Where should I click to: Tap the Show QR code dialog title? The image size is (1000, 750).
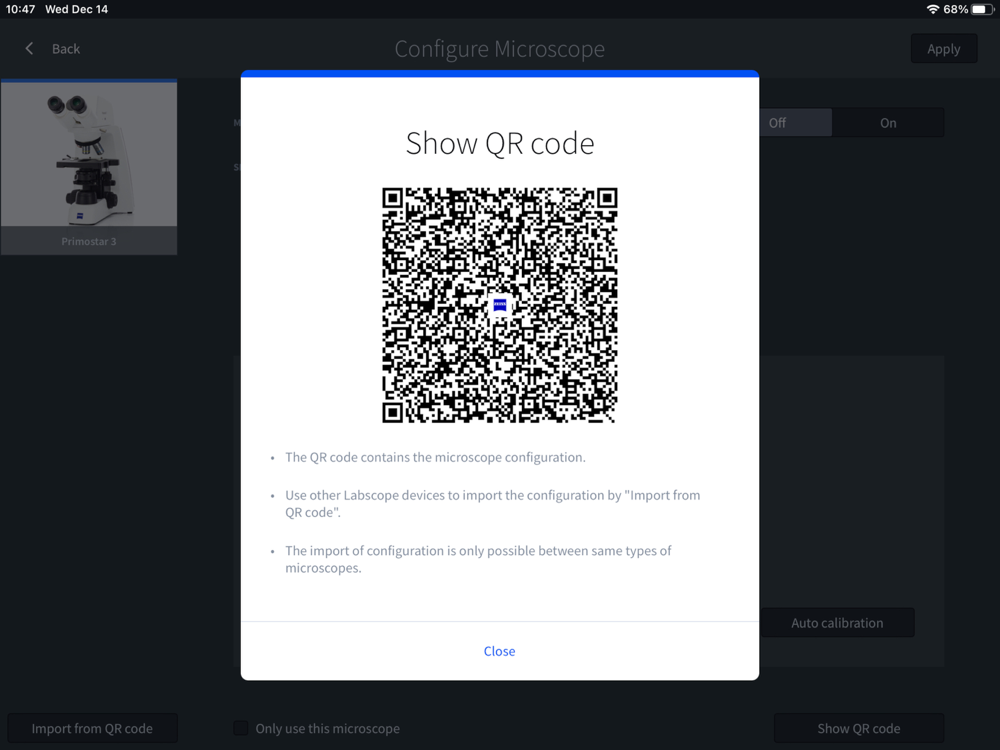(500, 143)
